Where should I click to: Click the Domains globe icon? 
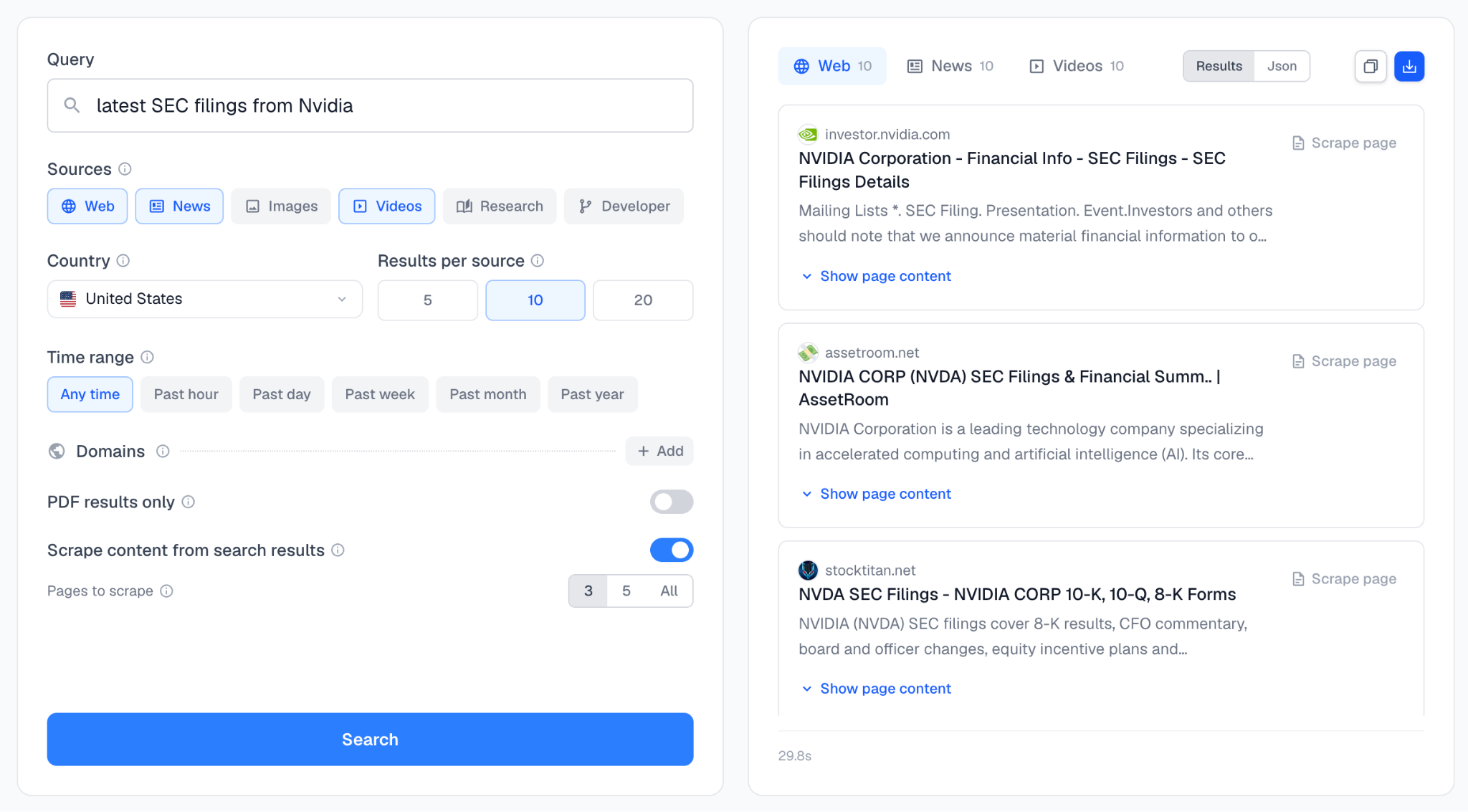tap(57, 451)
